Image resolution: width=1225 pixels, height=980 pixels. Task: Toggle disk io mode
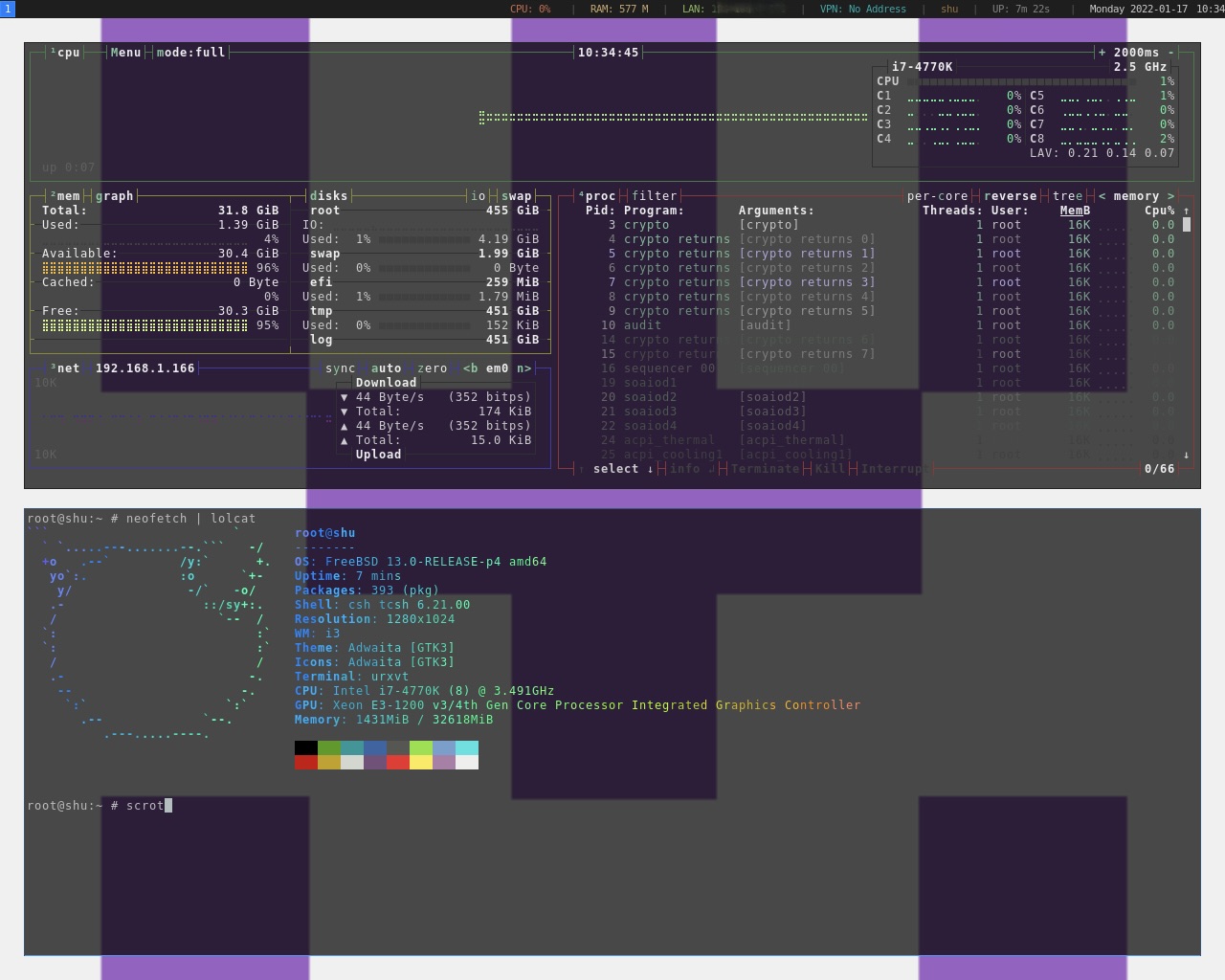[478, 196]
